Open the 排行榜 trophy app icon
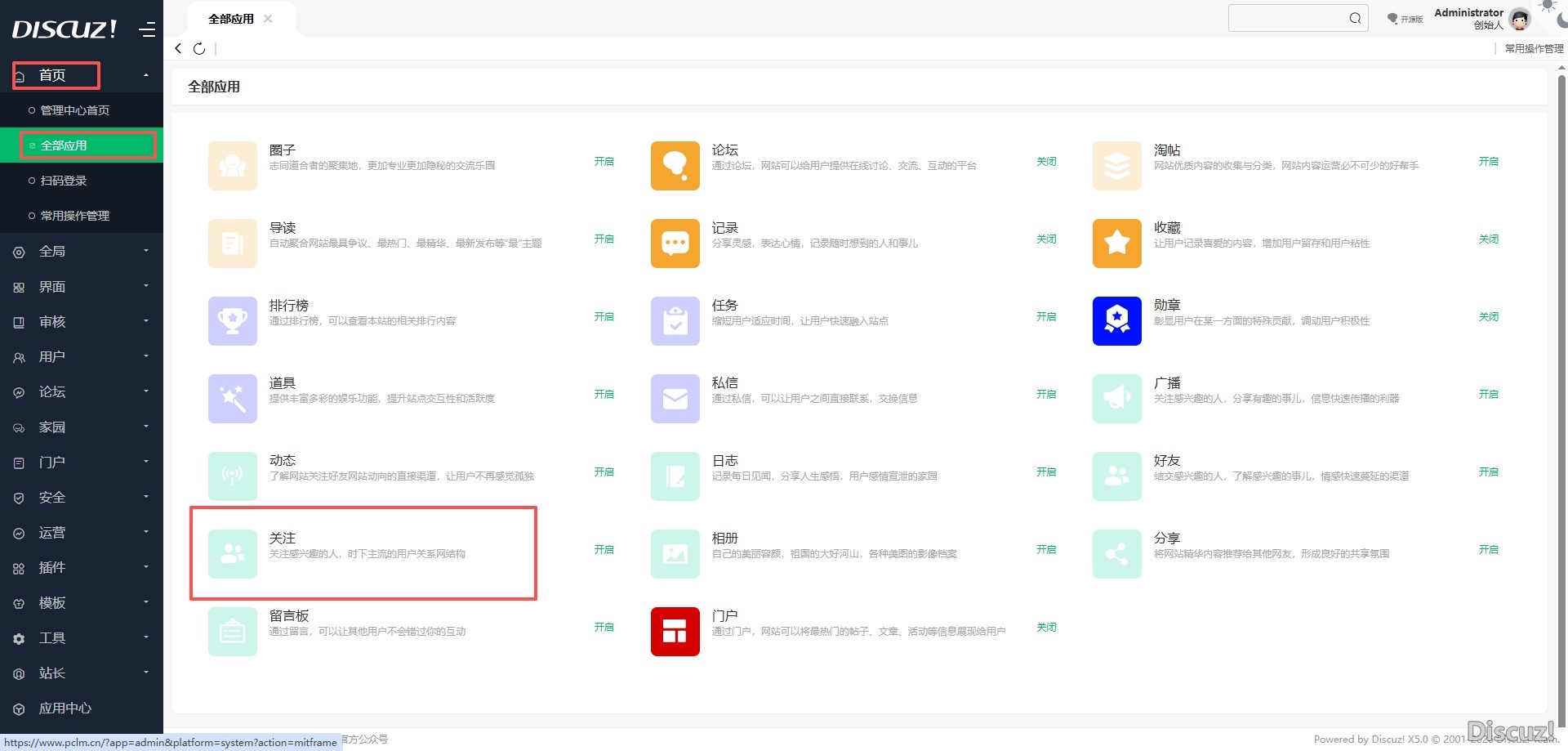1568x751 pixels. pyautogui.click(x=232, y=320)
